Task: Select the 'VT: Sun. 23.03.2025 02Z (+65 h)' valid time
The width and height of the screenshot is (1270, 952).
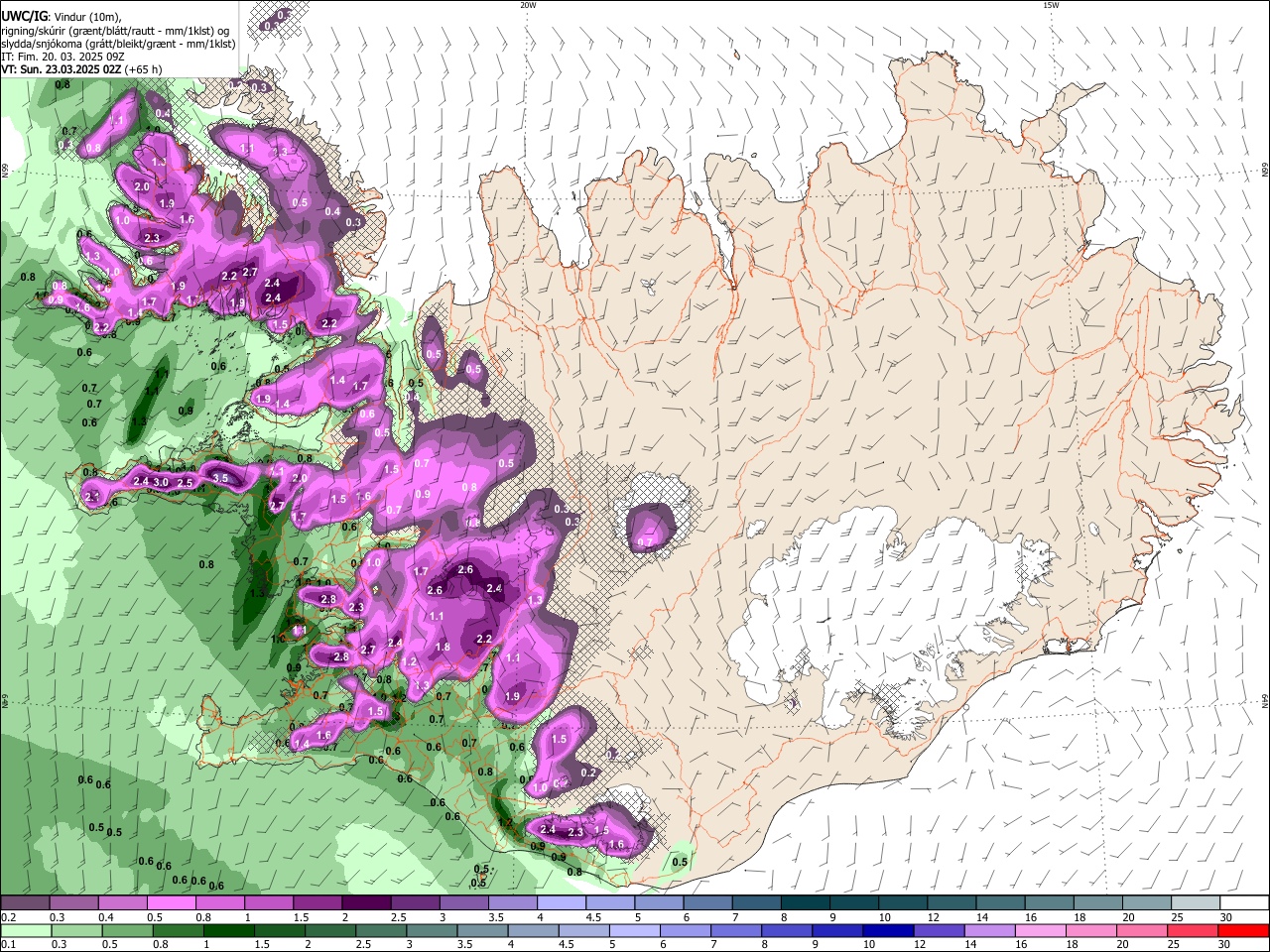Action: coord(81,69)
